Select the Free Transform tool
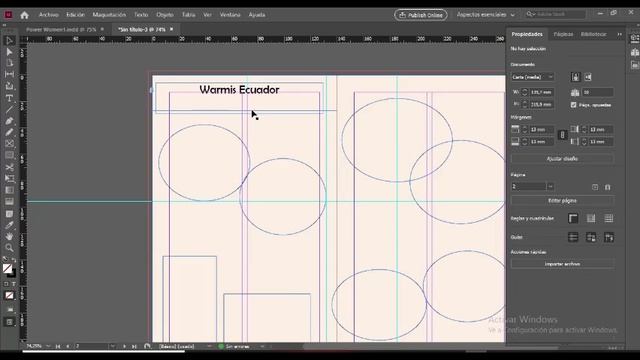Image resolution: width=640 pixels, height=360 pixels. pos(9,178)
